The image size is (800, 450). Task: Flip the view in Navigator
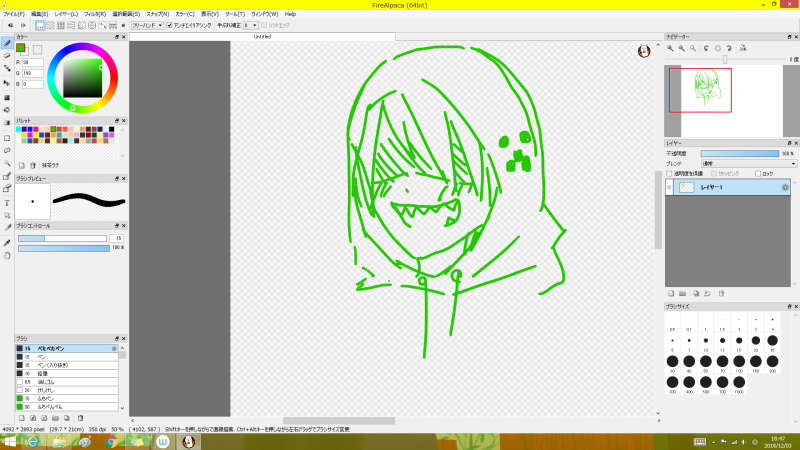click(743, 48)
